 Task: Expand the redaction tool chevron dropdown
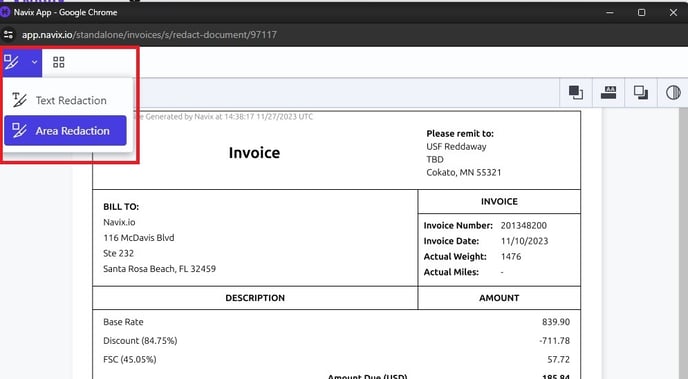tap(34, 62)
